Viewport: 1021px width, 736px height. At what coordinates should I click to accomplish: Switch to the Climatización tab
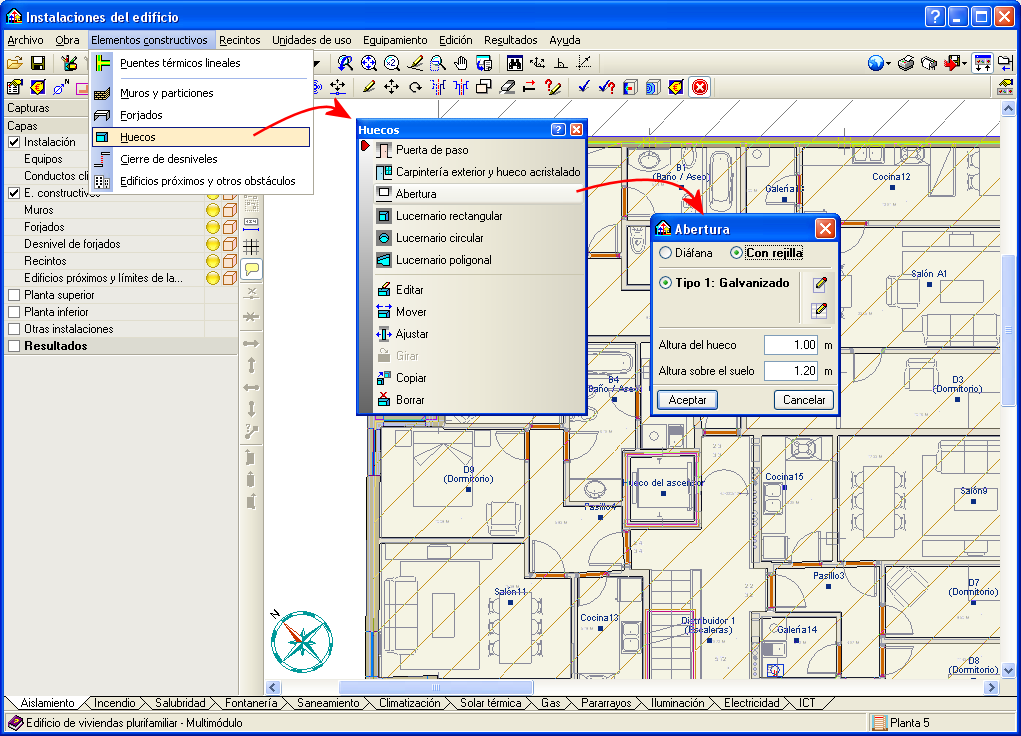(x=409, y=703)
